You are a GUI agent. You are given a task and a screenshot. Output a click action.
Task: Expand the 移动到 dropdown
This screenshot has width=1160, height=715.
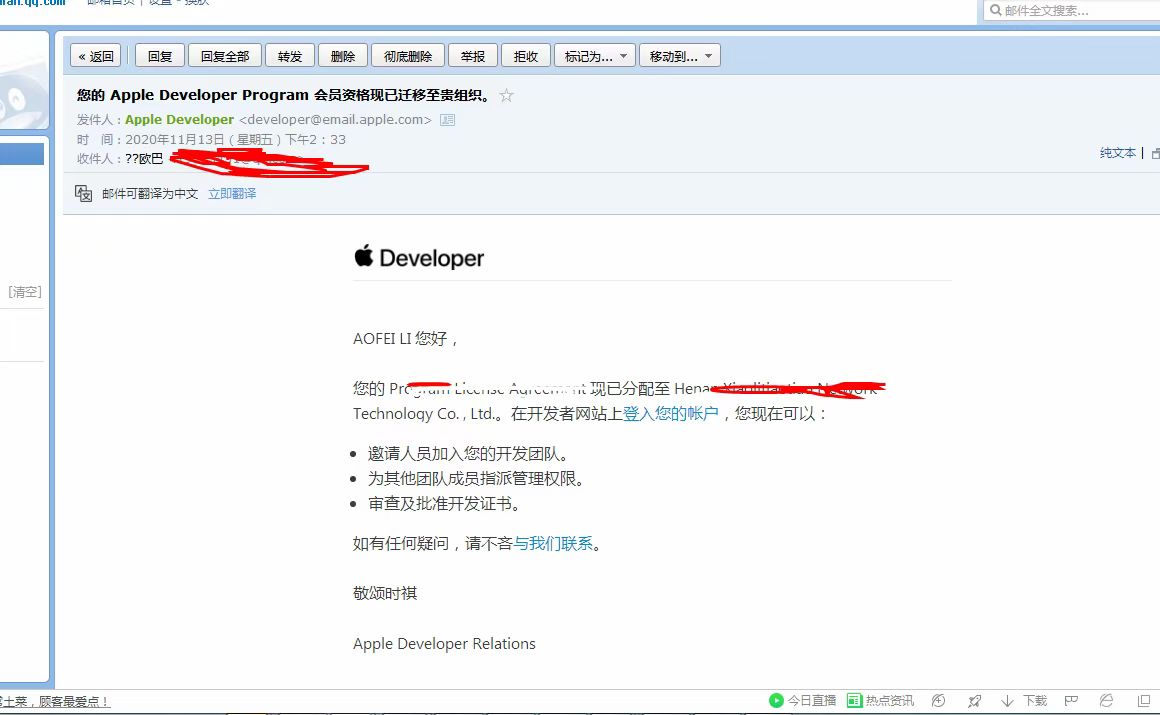tap(682, 56)
